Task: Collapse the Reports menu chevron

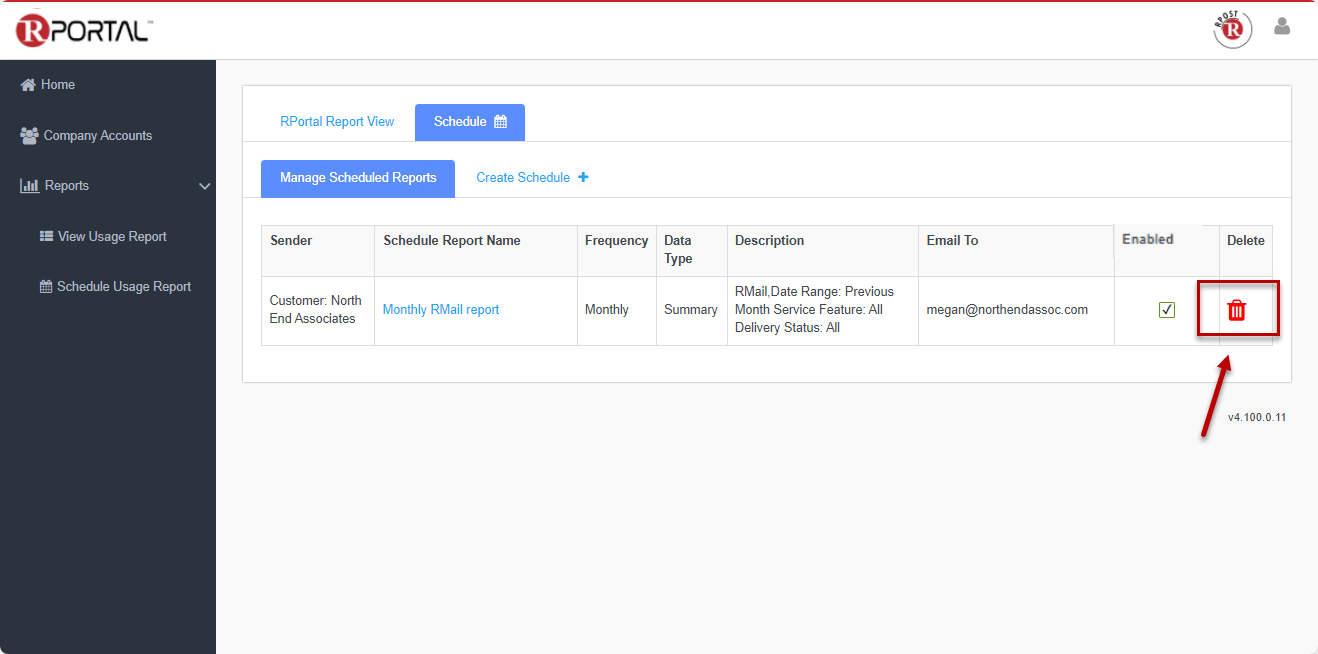Action: click(204, 186)
